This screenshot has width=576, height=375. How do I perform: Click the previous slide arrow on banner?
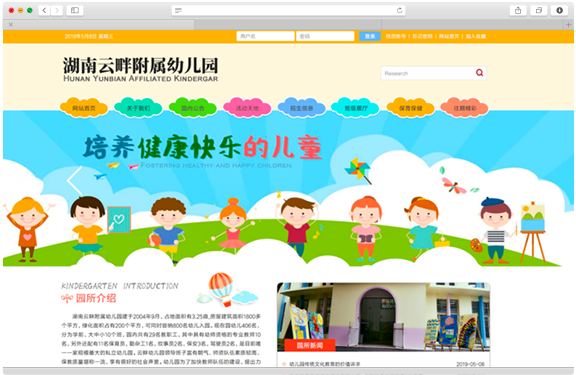[75, 180]
